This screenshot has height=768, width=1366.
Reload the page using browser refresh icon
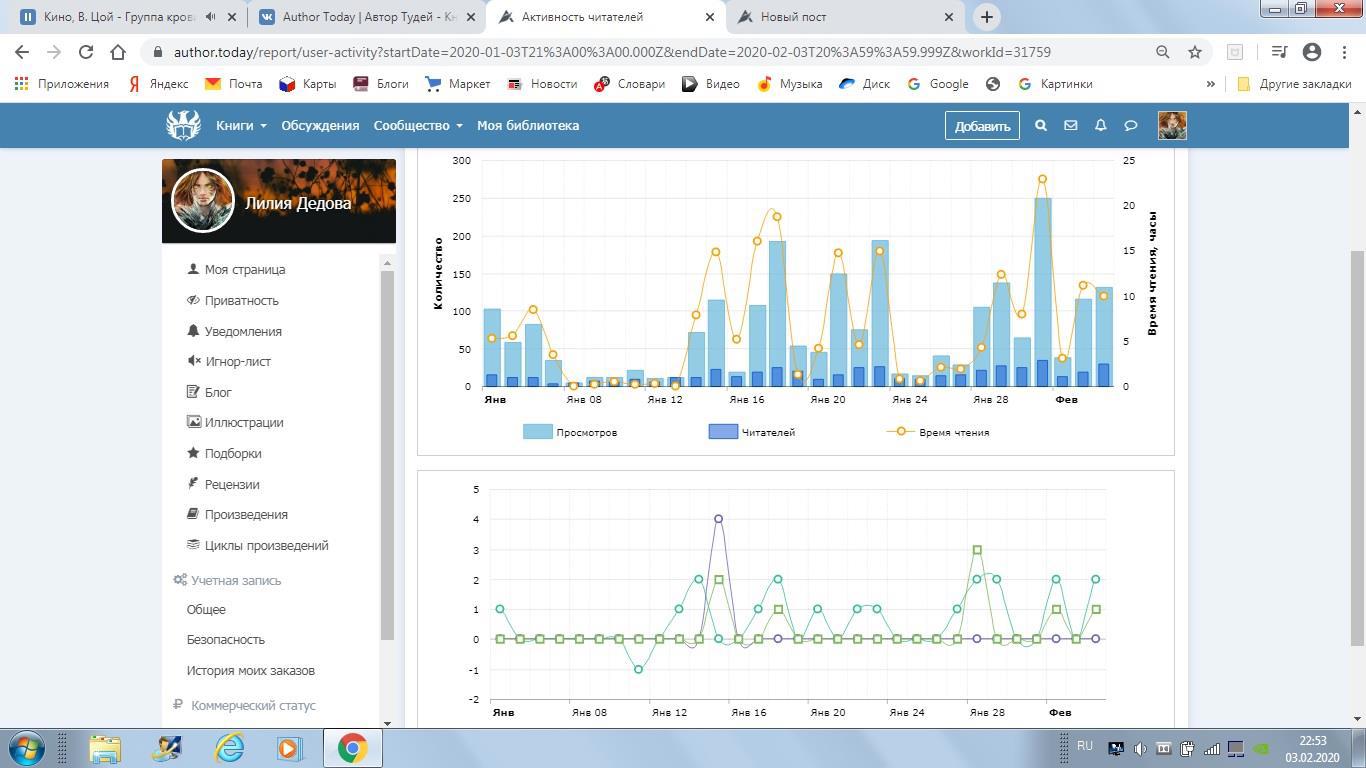point(86,52)
